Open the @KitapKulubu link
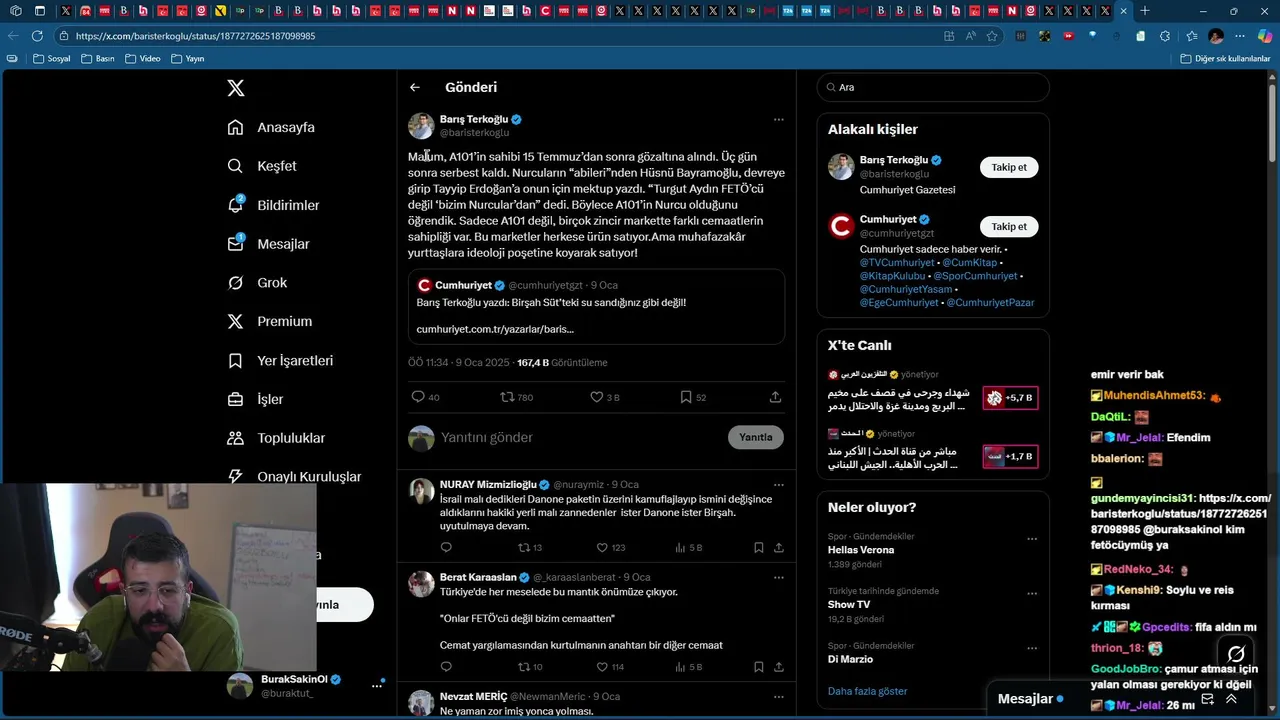The image size is (1280, 720). tap(893, 276)
